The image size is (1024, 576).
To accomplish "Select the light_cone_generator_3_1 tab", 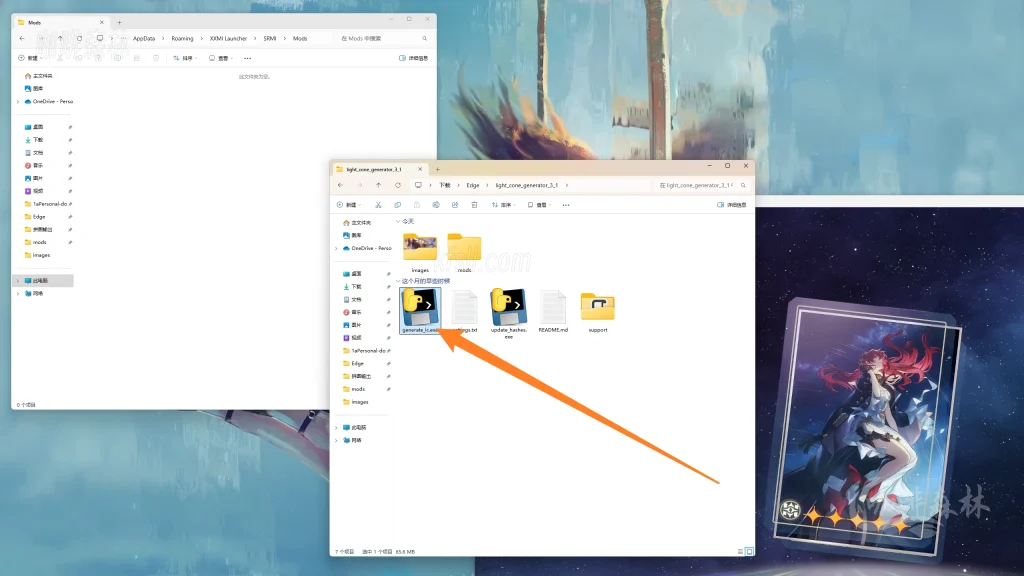I will pos(375,169).
